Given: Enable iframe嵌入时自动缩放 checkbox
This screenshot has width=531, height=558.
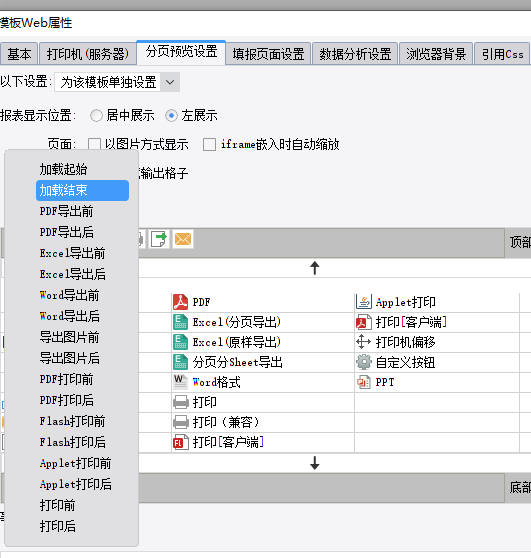Looking at the screenshot, I should [209, 144].
